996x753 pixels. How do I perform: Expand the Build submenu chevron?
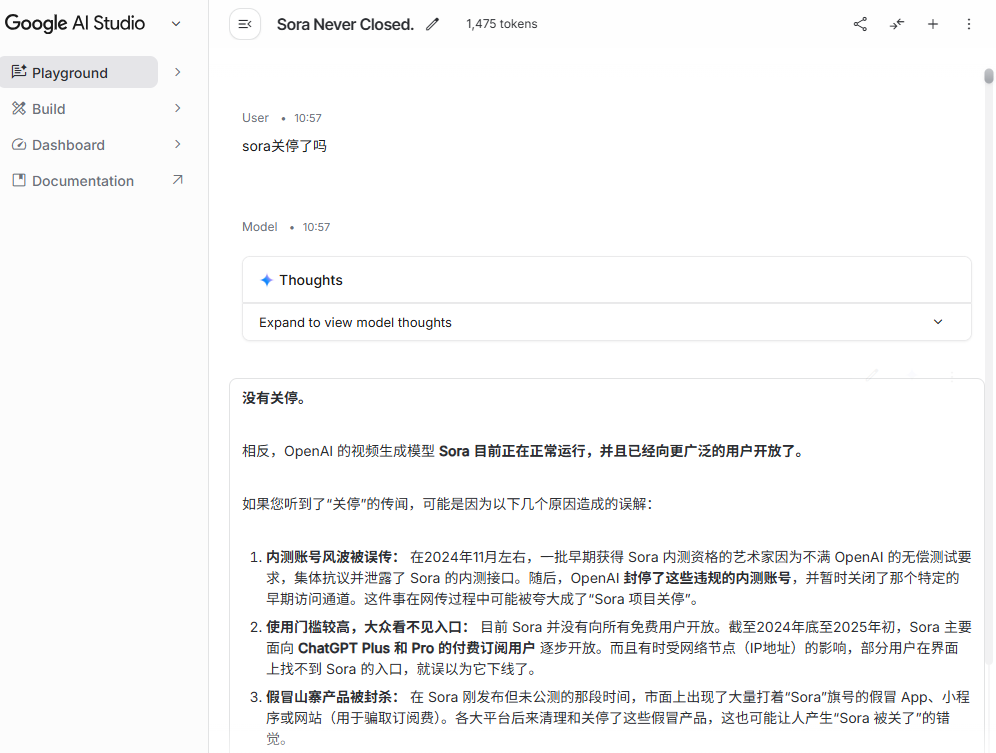coord(178,108)
